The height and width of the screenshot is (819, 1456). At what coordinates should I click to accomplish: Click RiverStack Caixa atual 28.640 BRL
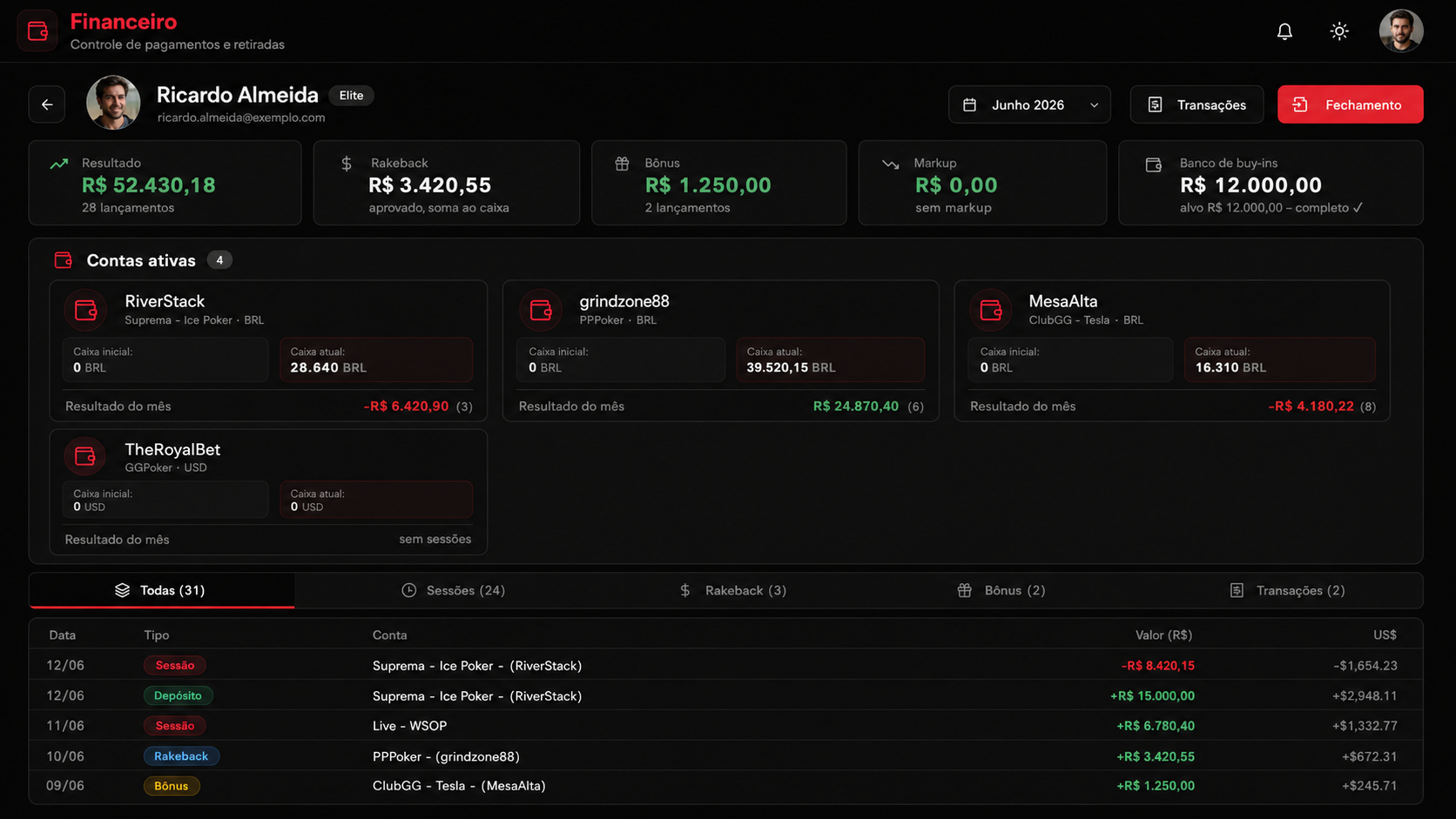pyautogui.click(x=376, y=359)
